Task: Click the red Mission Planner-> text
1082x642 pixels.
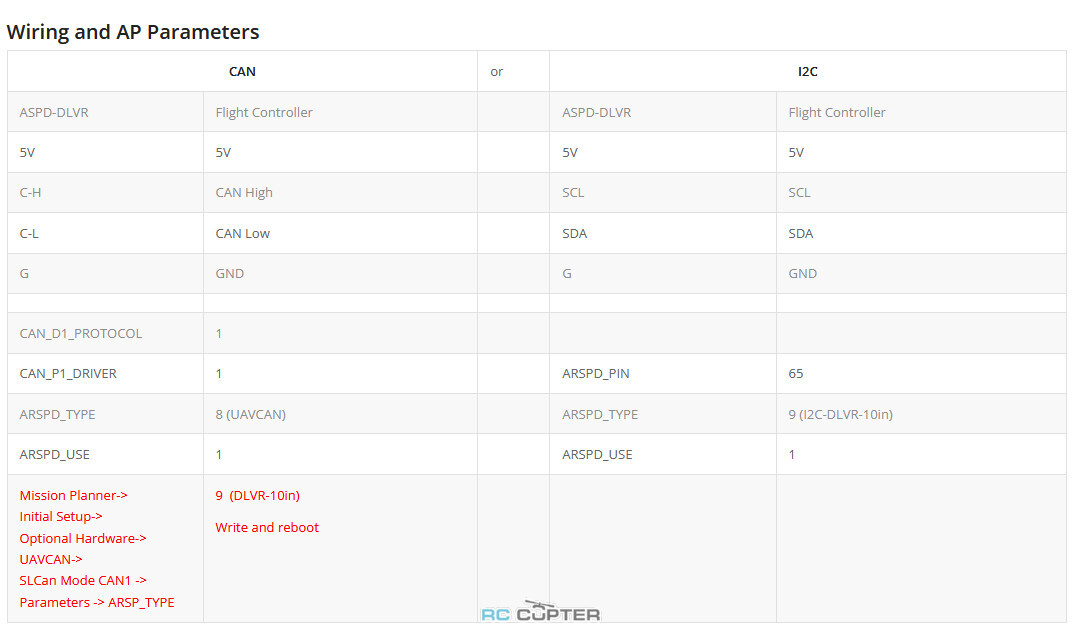Action: point(73,495)
